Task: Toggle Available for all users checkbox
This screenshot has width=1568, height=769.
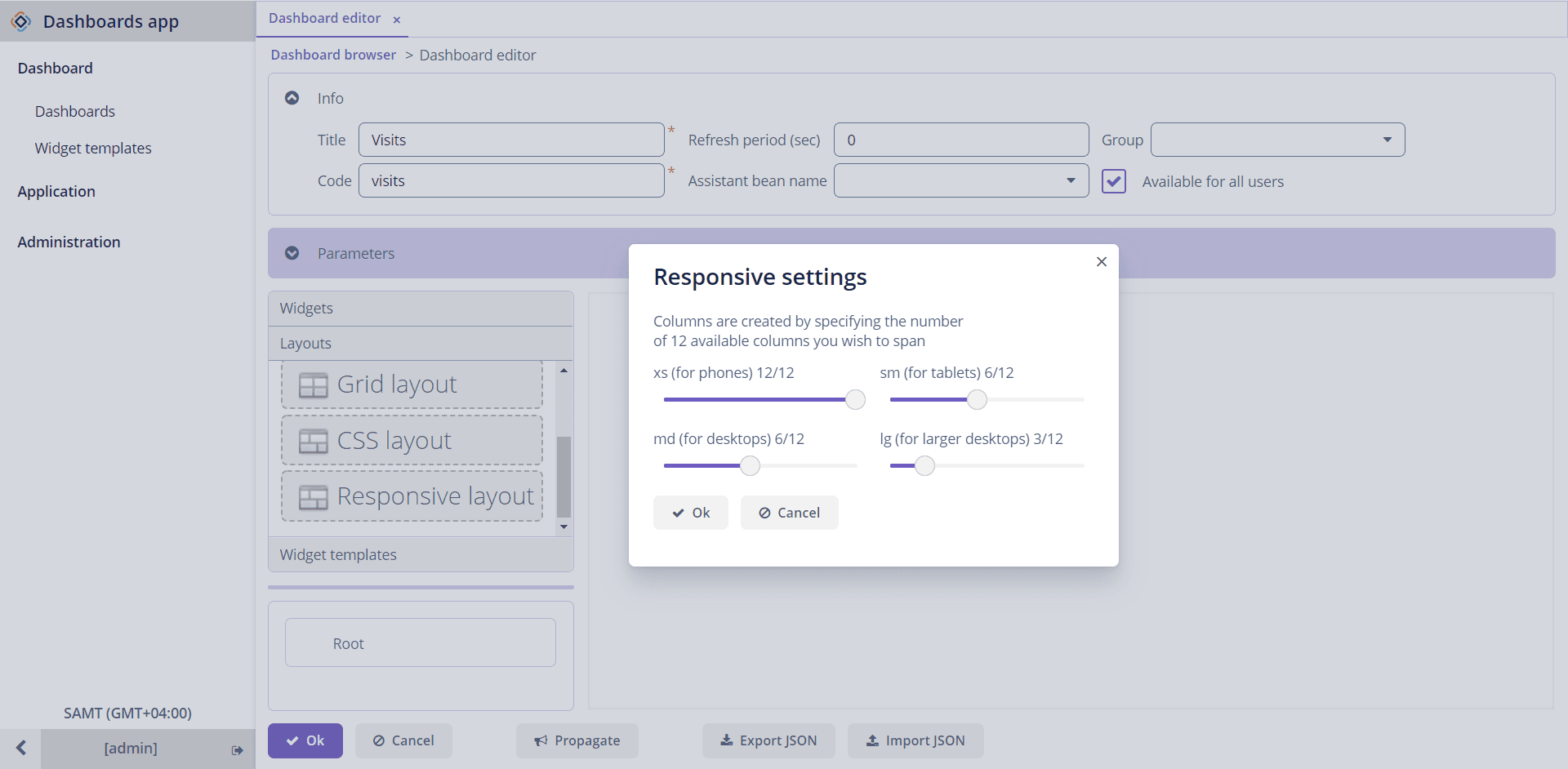Action: [1114, 181]
